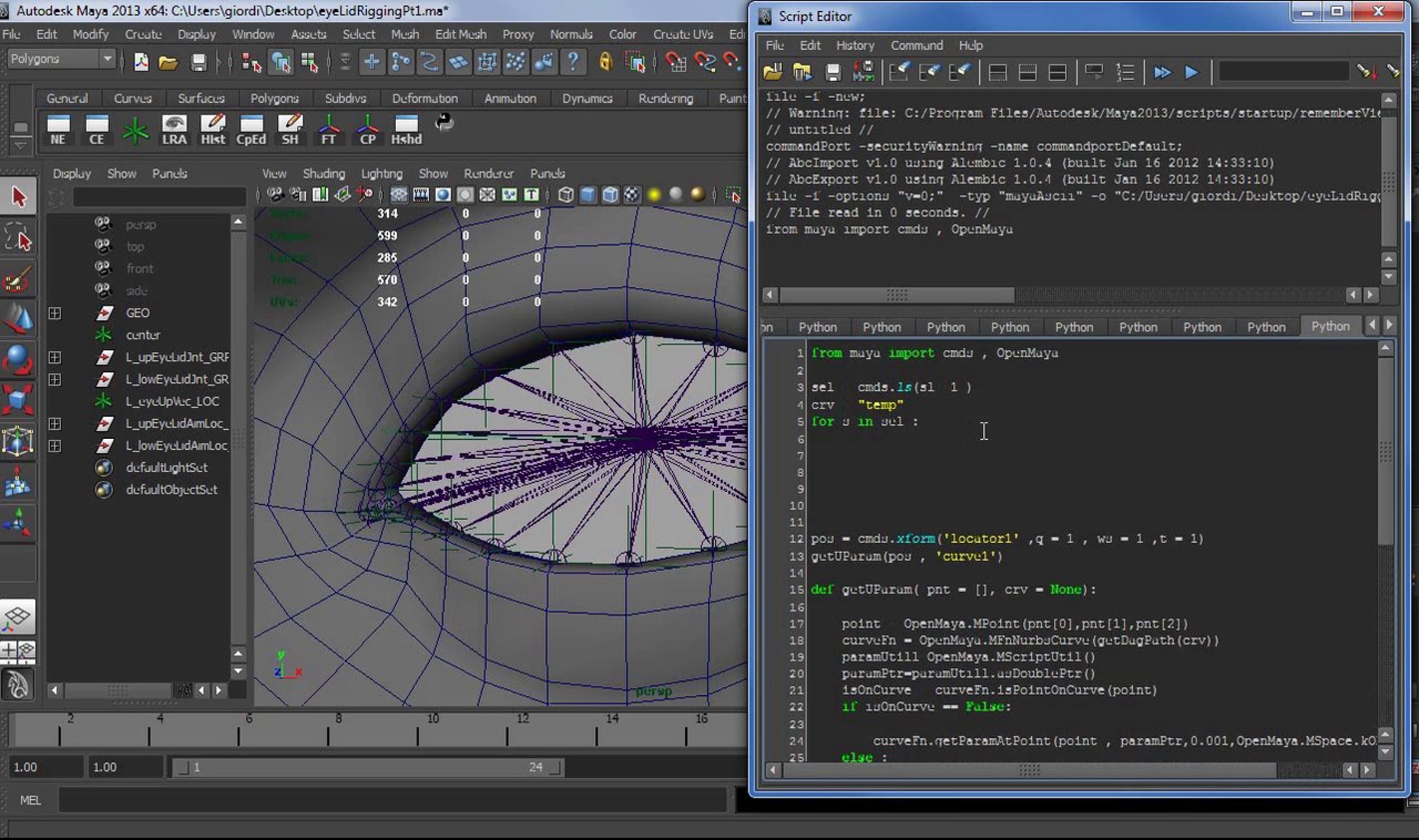
Task: Select the Scale tool in toolbox
Action: (x=18, y=400)
